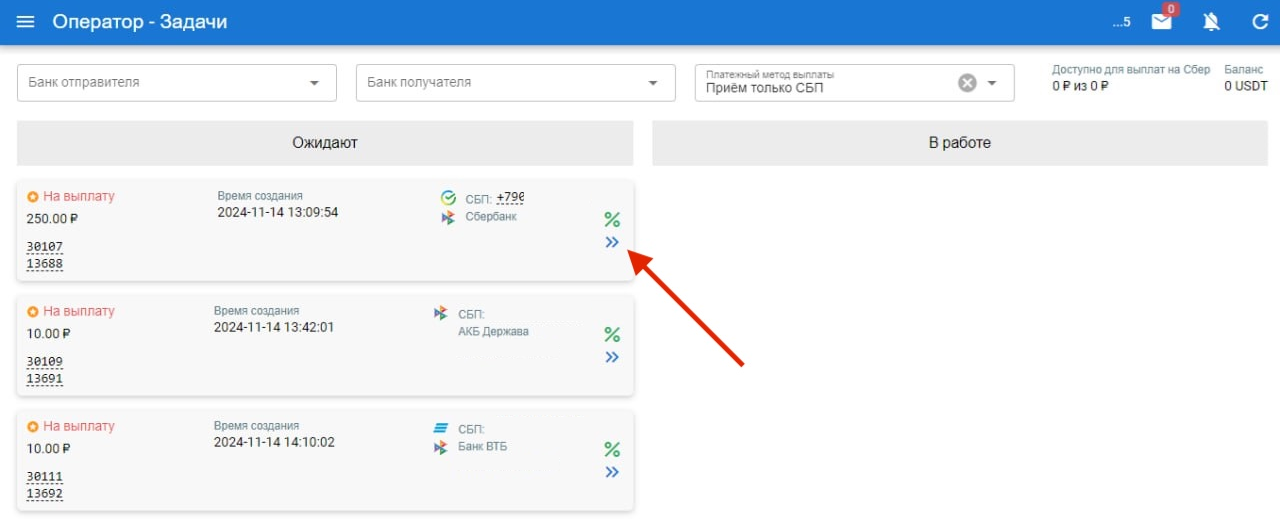Open the payment method dropdown arrow
Viewport: 1281px width, 529px height.
[x=993, y=83]
